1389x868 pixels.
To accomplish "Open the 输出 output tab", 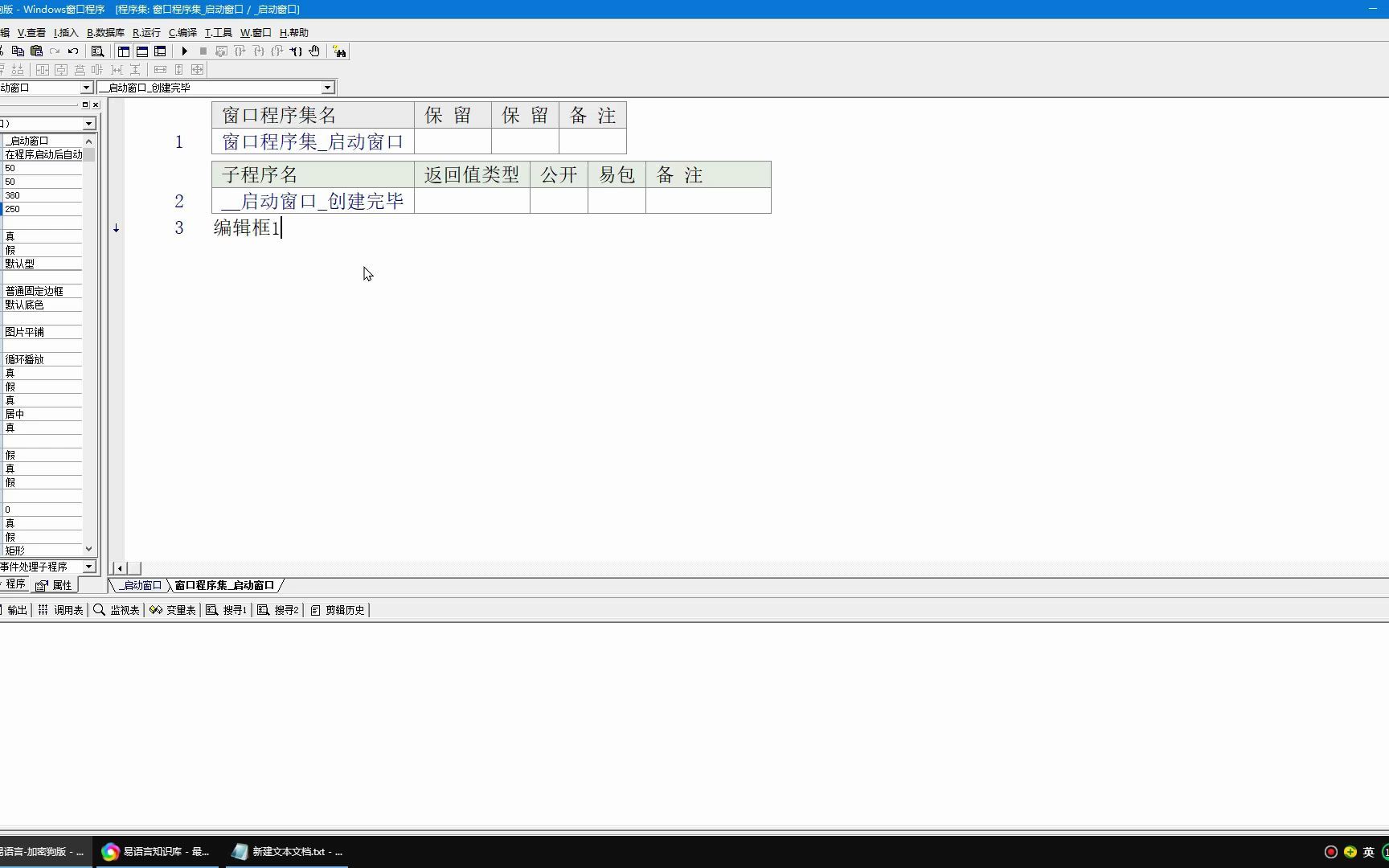I will click(16, 610).
